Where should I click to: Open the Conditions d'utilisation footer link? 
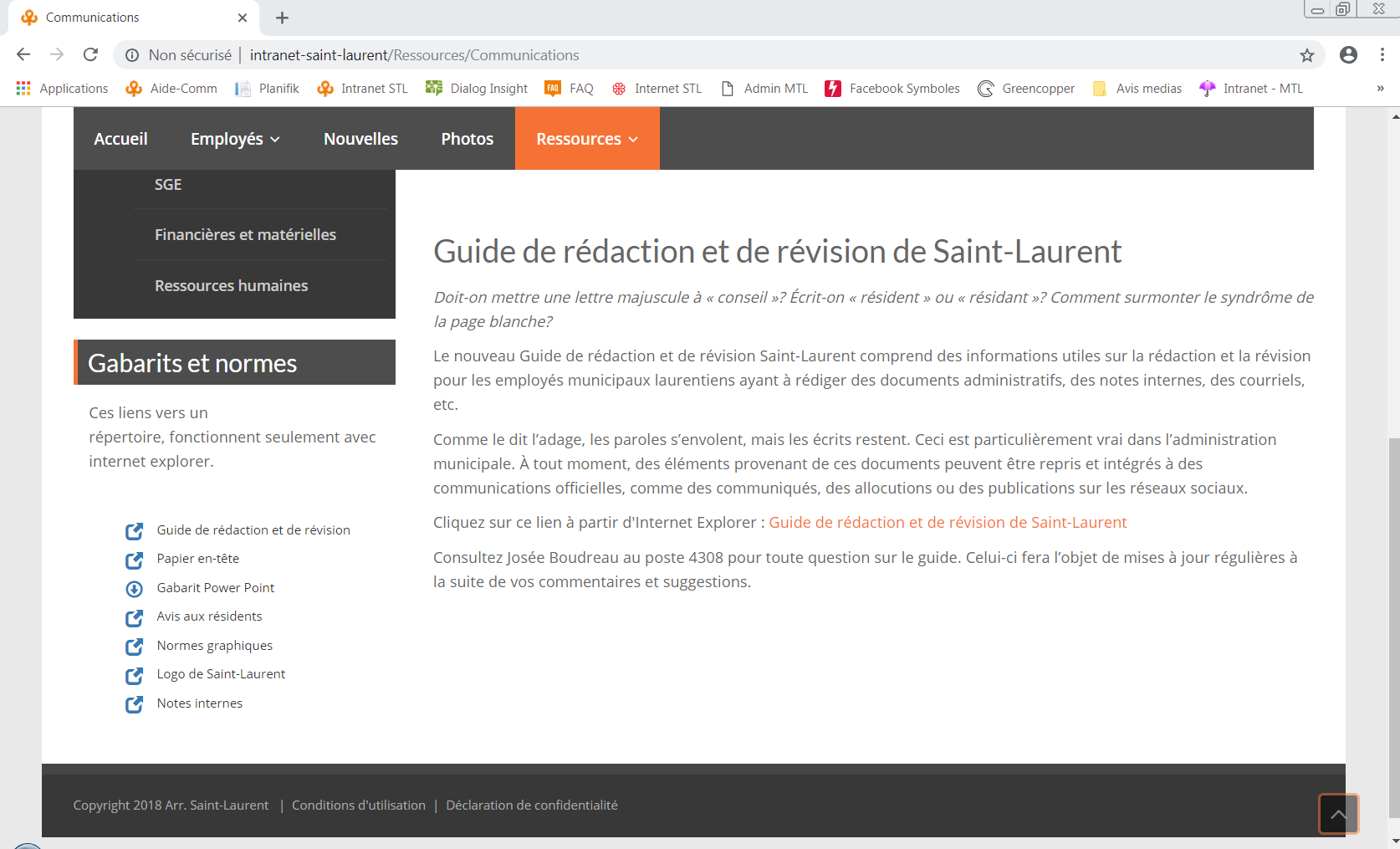pos(358,806)
